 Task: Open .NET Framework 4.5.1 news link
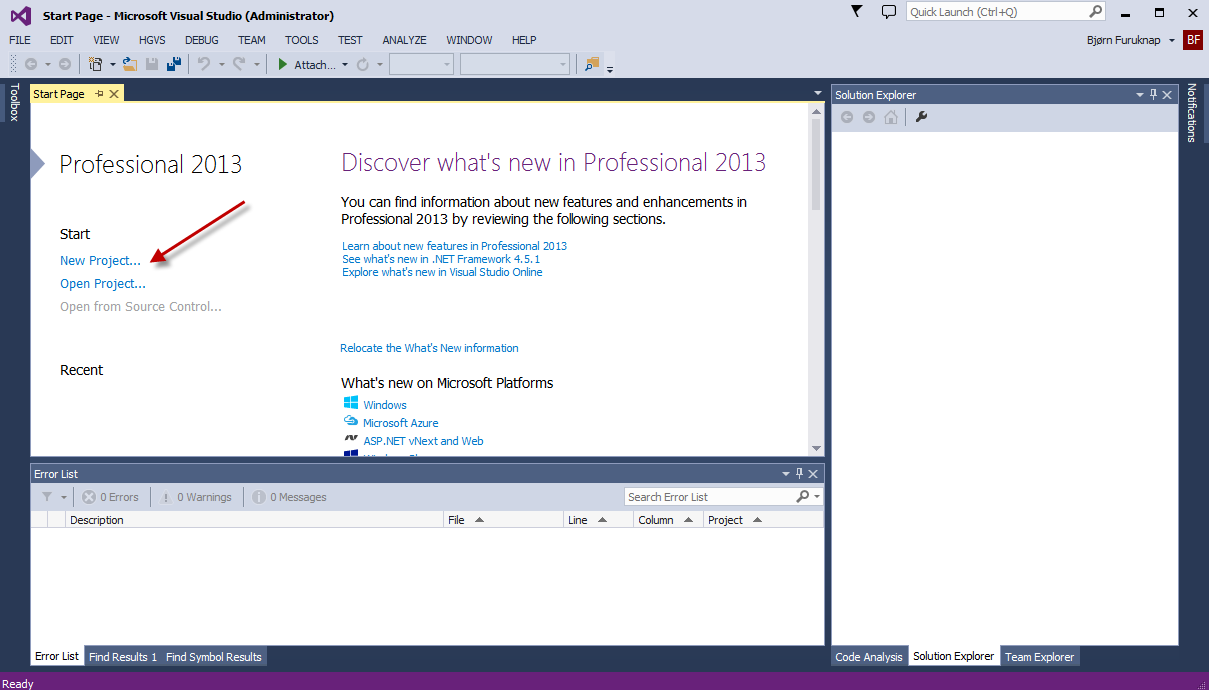[441, 259]
